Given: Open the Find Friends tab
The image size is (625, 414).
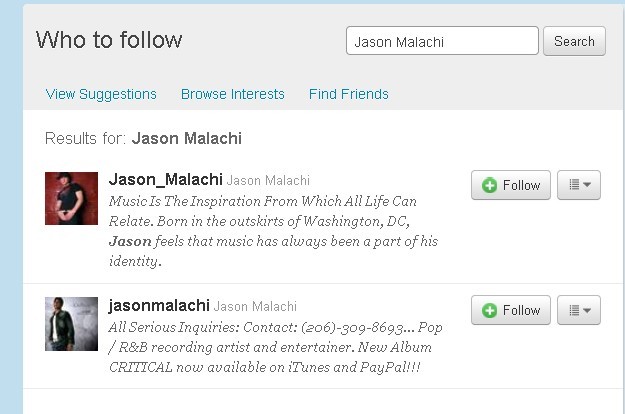Looking at the screenshot, I should point(349,94).
